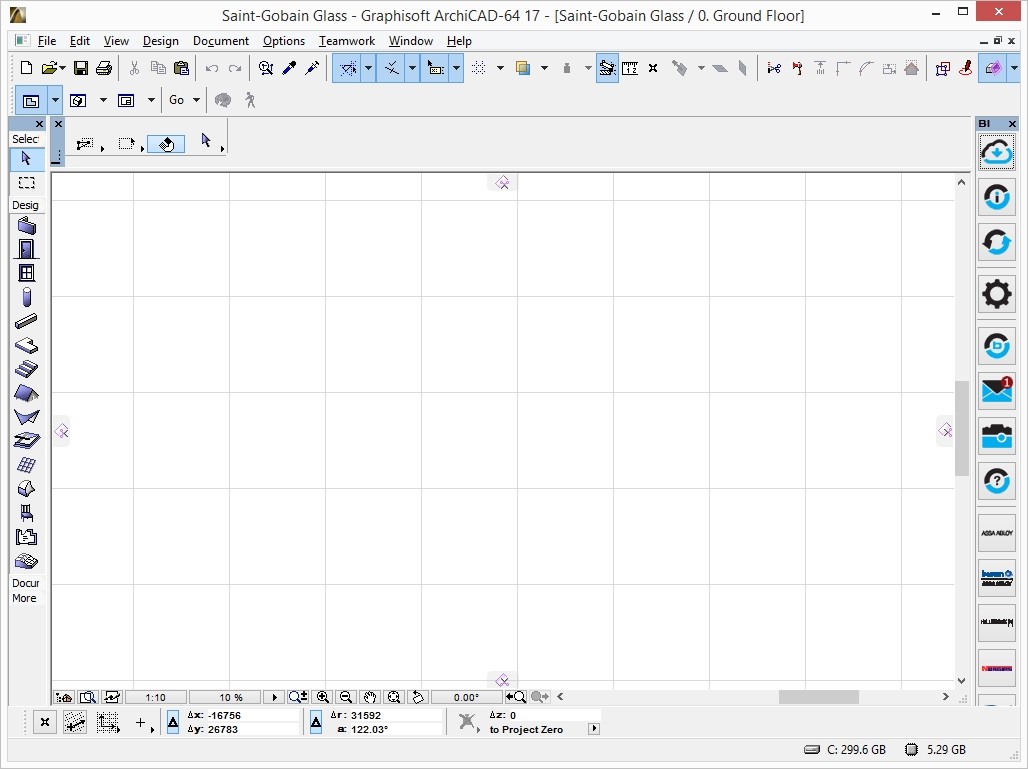Toggle the Guide Lines button

(348, 68)
